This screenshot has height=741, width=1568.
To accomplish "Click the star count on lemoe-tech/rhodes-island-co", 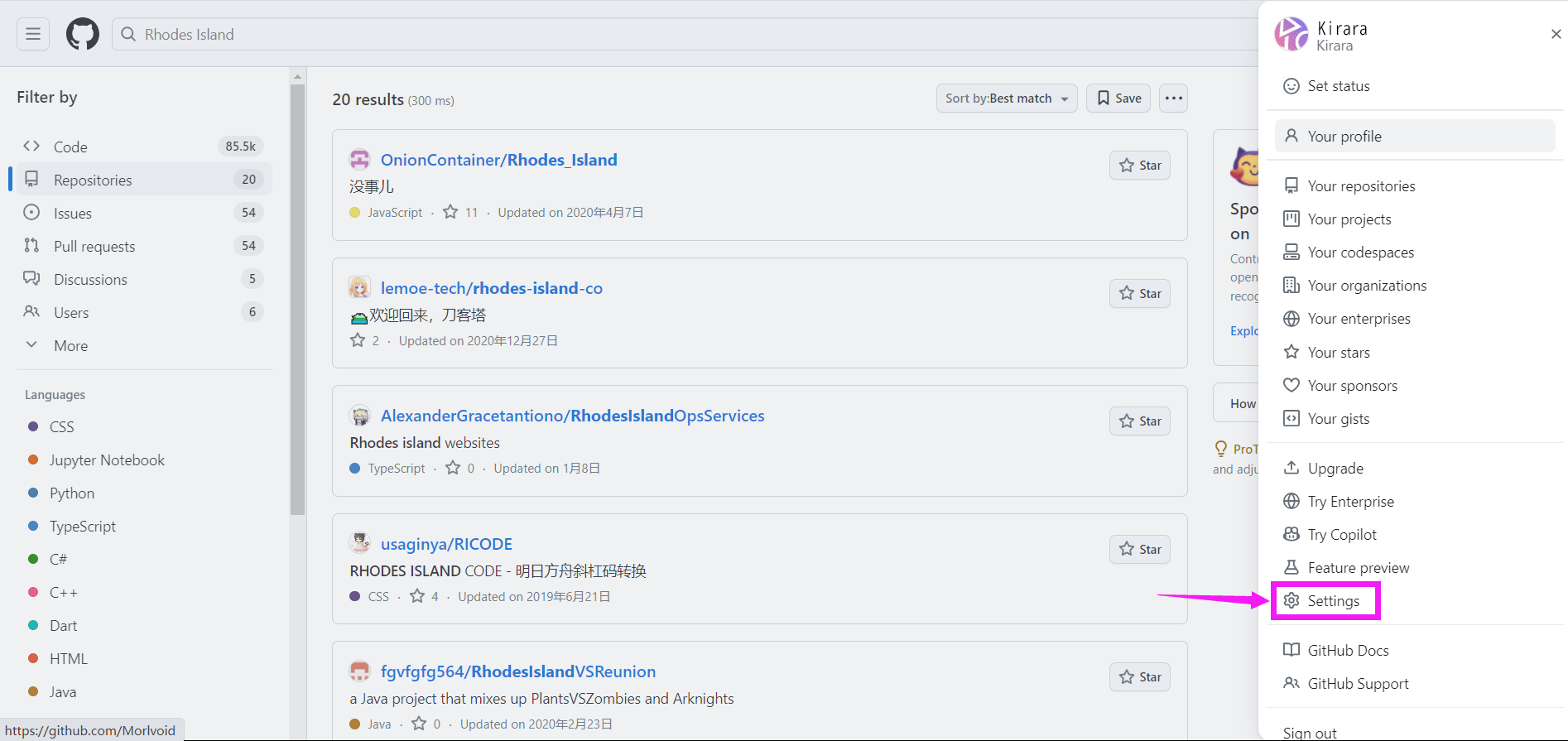I will (x=365, y=340).
